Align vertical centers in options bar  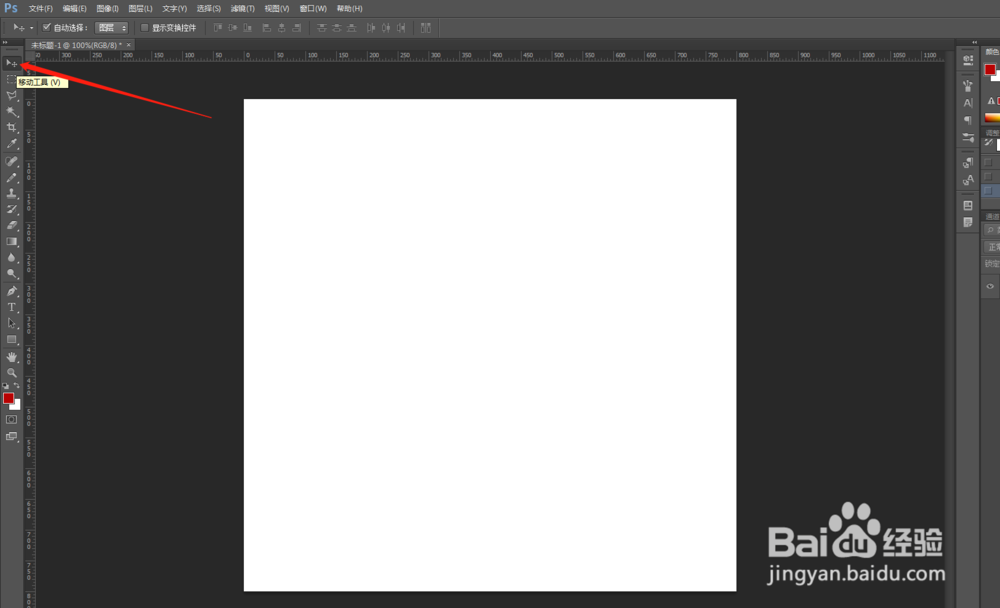(233, 28)
